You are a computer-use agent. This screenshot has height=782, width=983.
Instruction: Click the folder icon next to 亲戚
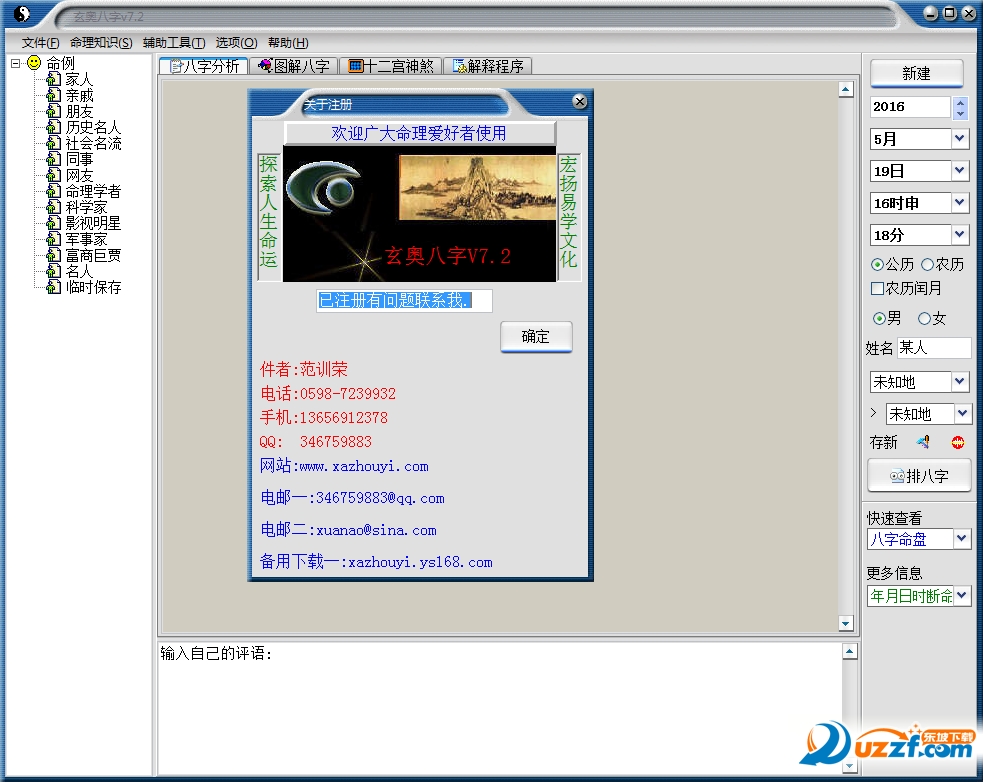pyautogui.click(x=54, y=95)
